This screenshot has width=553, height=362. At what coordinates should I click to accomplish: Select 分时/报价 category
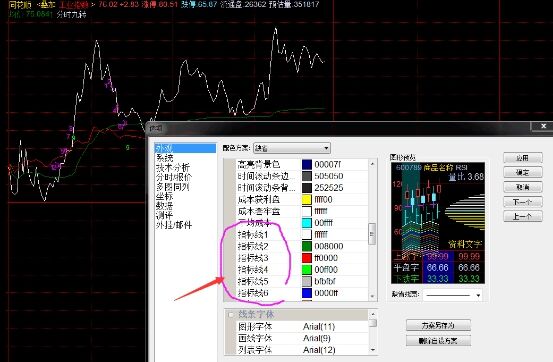point(174,177)
